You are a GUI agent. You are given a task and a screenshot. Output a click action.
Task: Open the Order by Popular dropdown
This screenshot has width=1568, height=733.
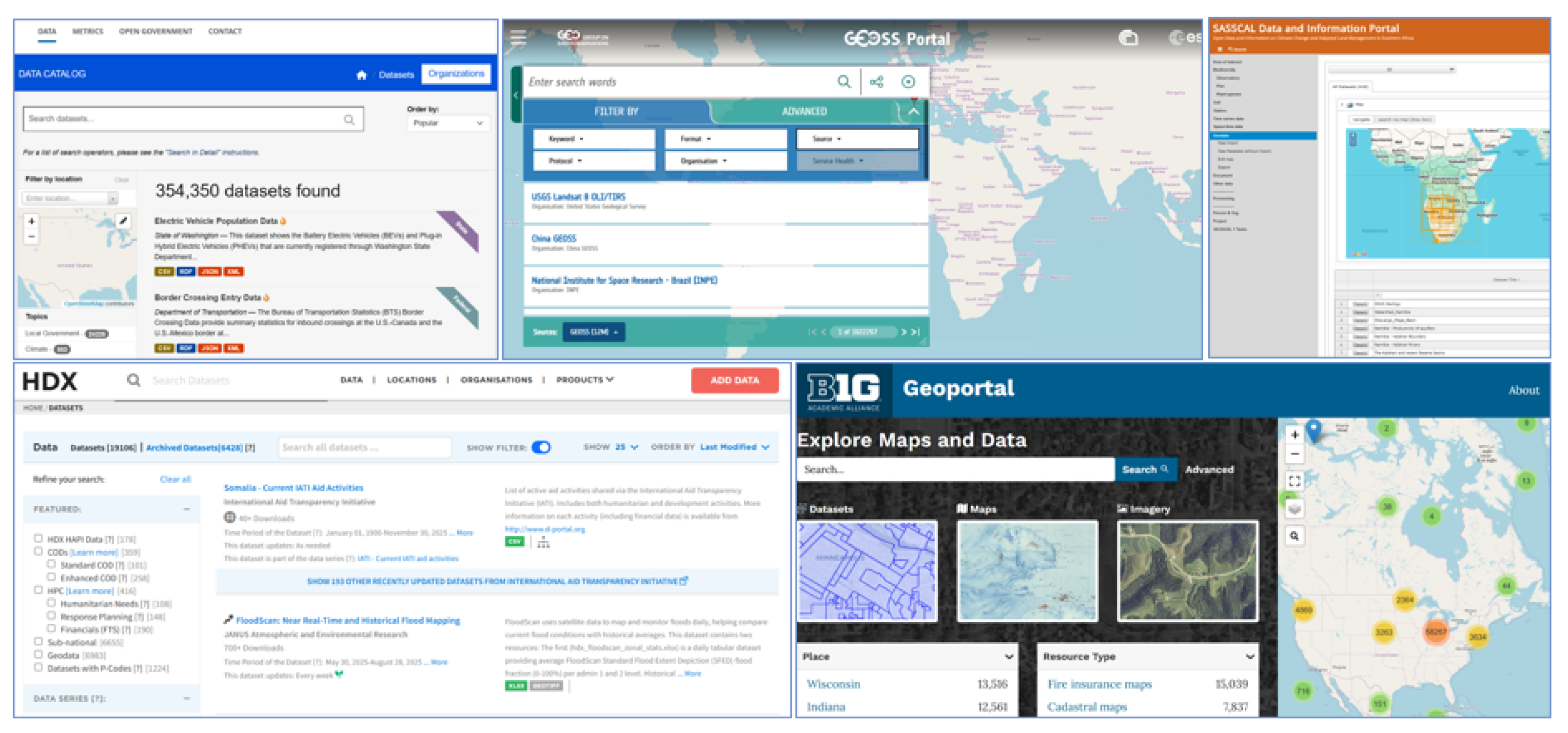pyautogui.click(x=448, y=123)
